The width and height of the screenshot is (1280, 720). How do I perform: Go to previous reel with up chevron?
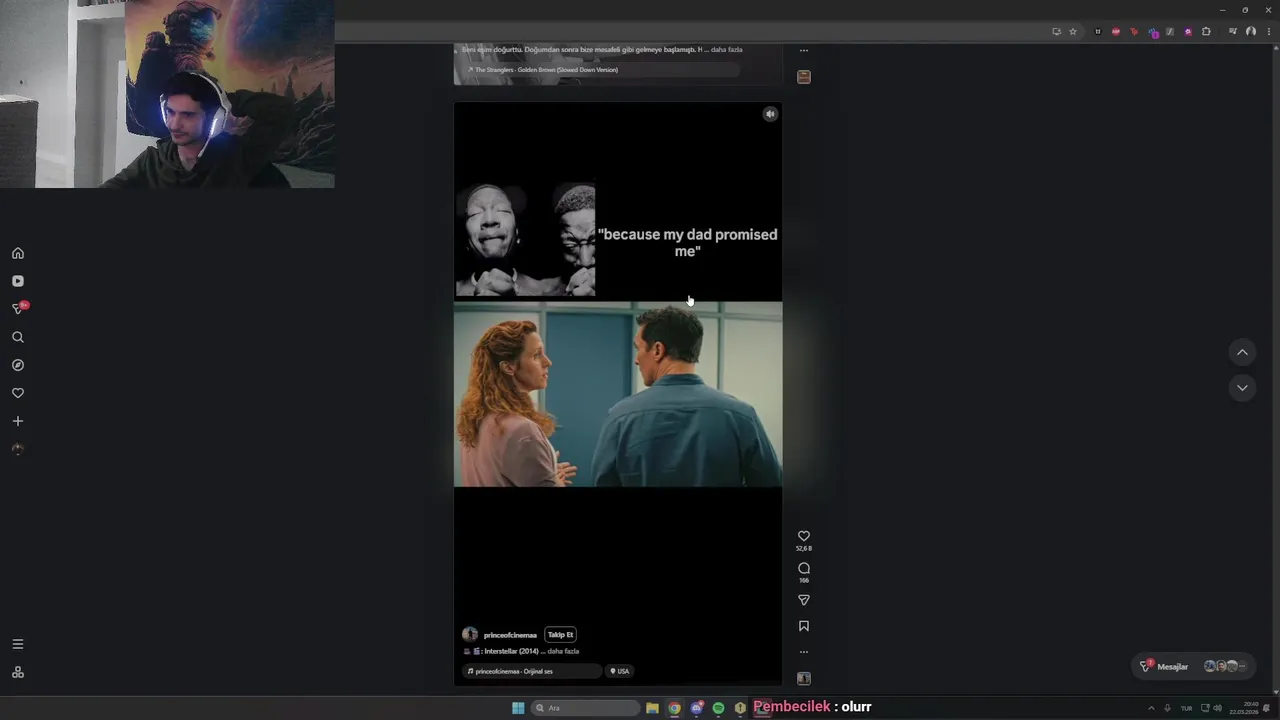point(1242,352)
